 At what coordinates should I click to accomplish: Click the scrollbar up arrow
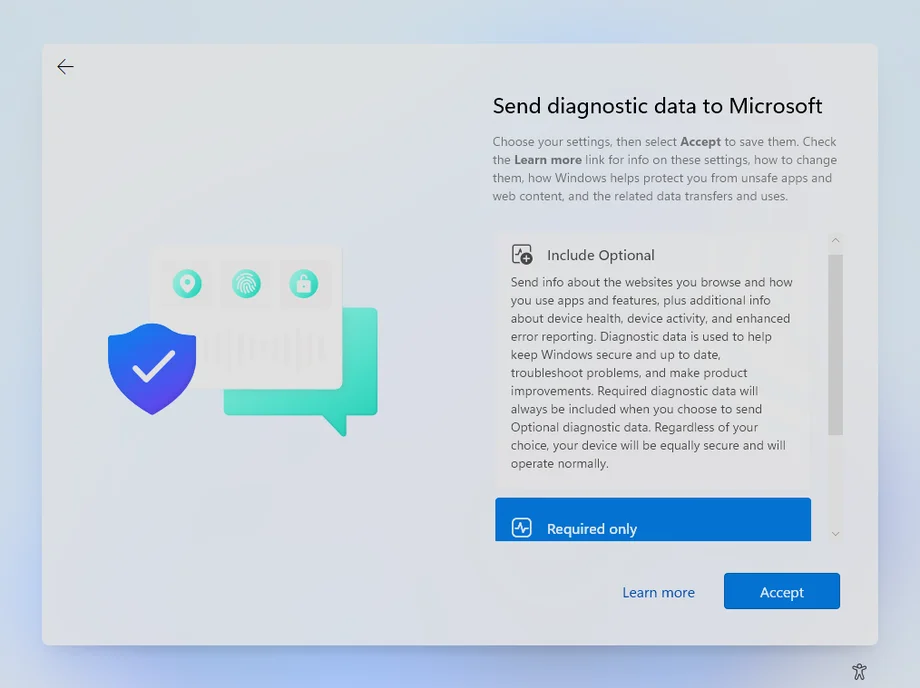pyautogui.click(x=836, y=242)
